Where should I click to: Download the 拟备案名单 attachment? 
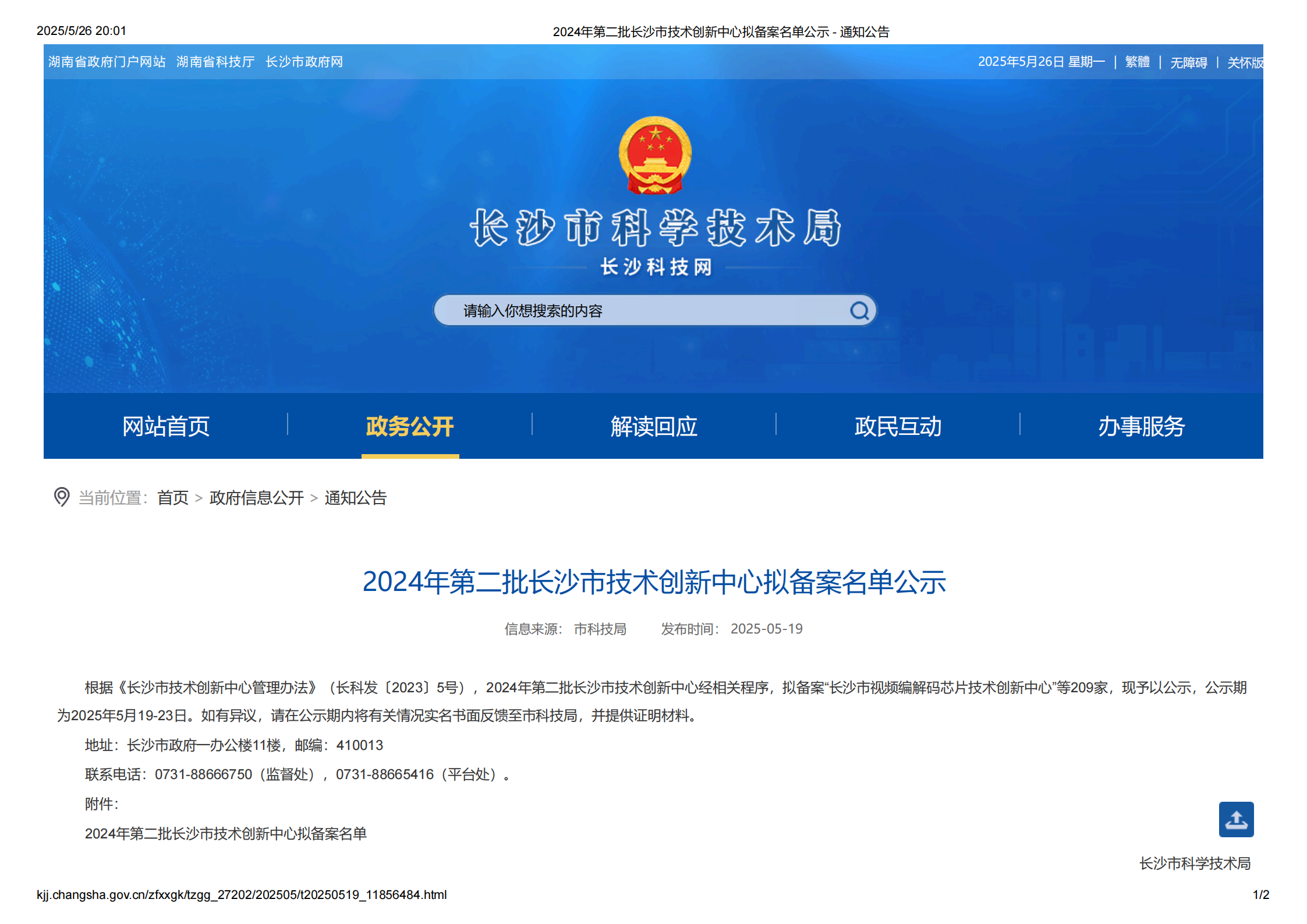(x=226, y=833)
